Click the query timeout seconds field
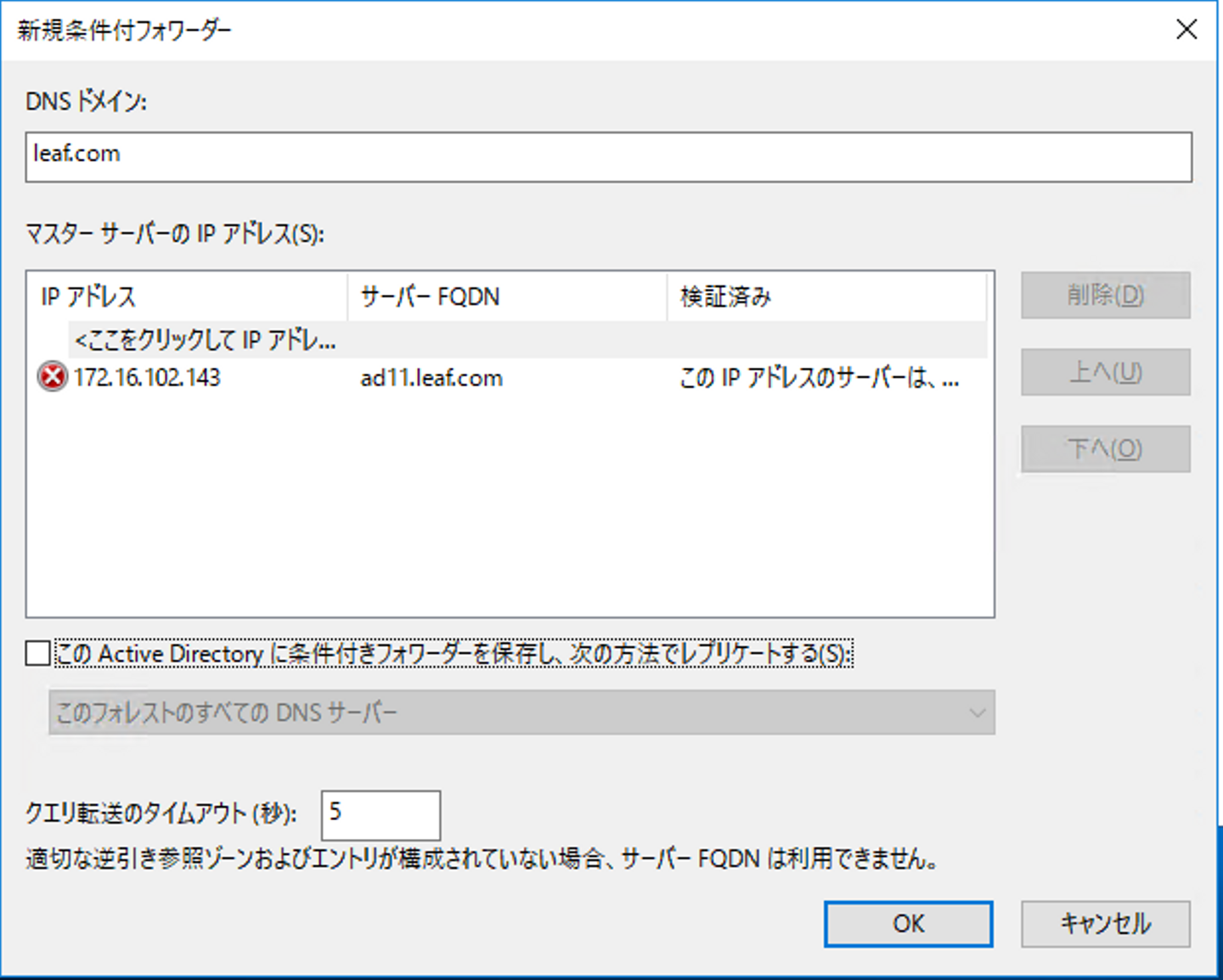This screenshot has width=1223, height=980. click(380, 814)
